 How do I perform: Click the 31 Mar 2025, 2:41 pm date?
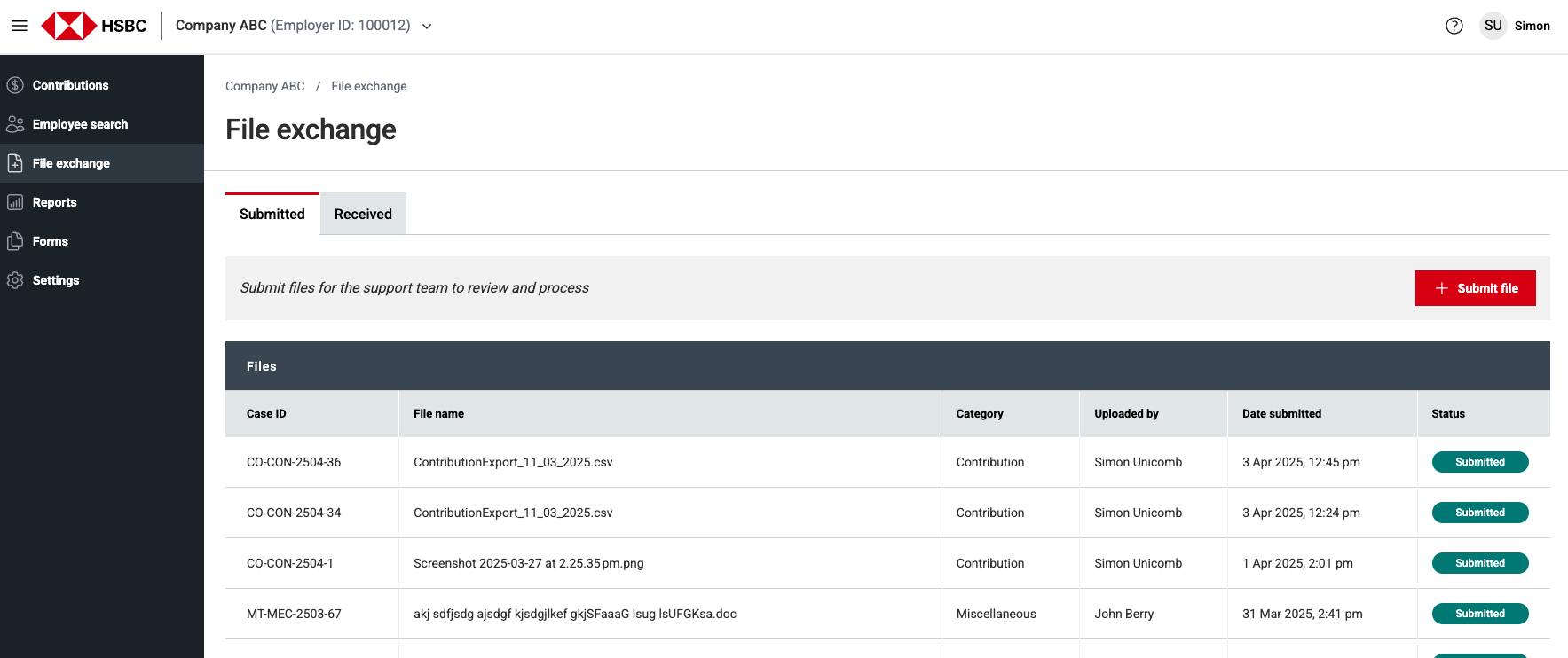point(1303,614)
